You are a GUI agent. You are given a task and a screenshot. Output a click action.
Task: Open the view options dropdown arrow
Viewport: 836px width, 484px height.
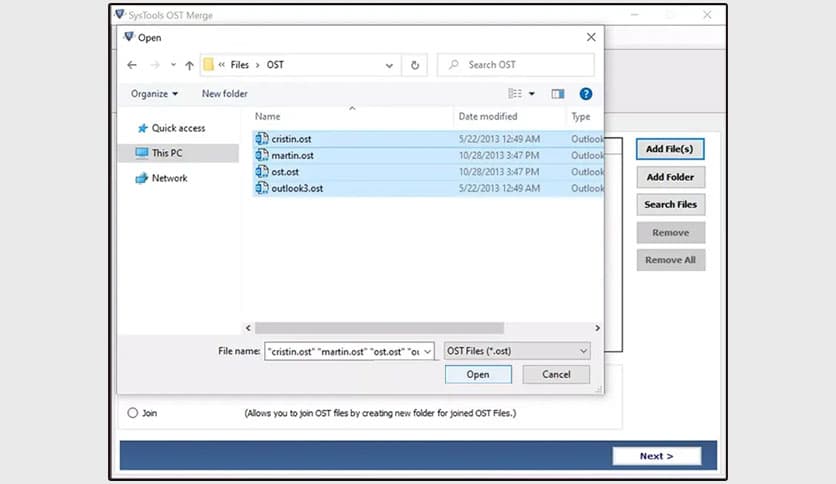(x=532, y=94)
